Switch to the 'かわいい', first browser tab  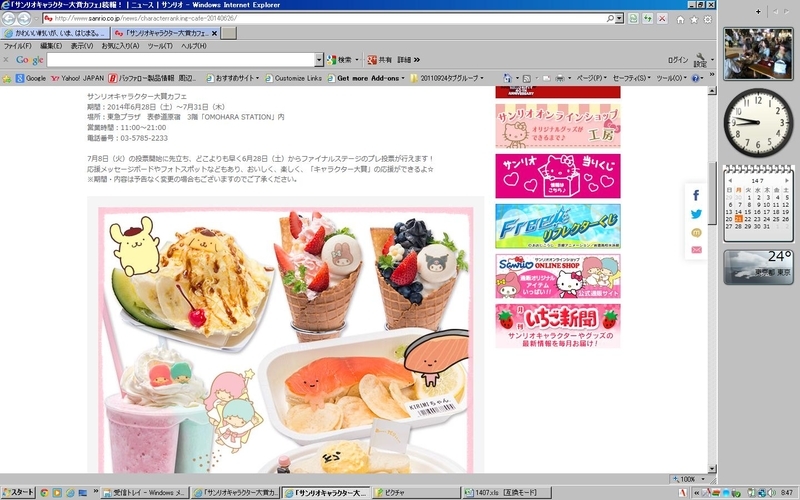[x=55, y=33]
